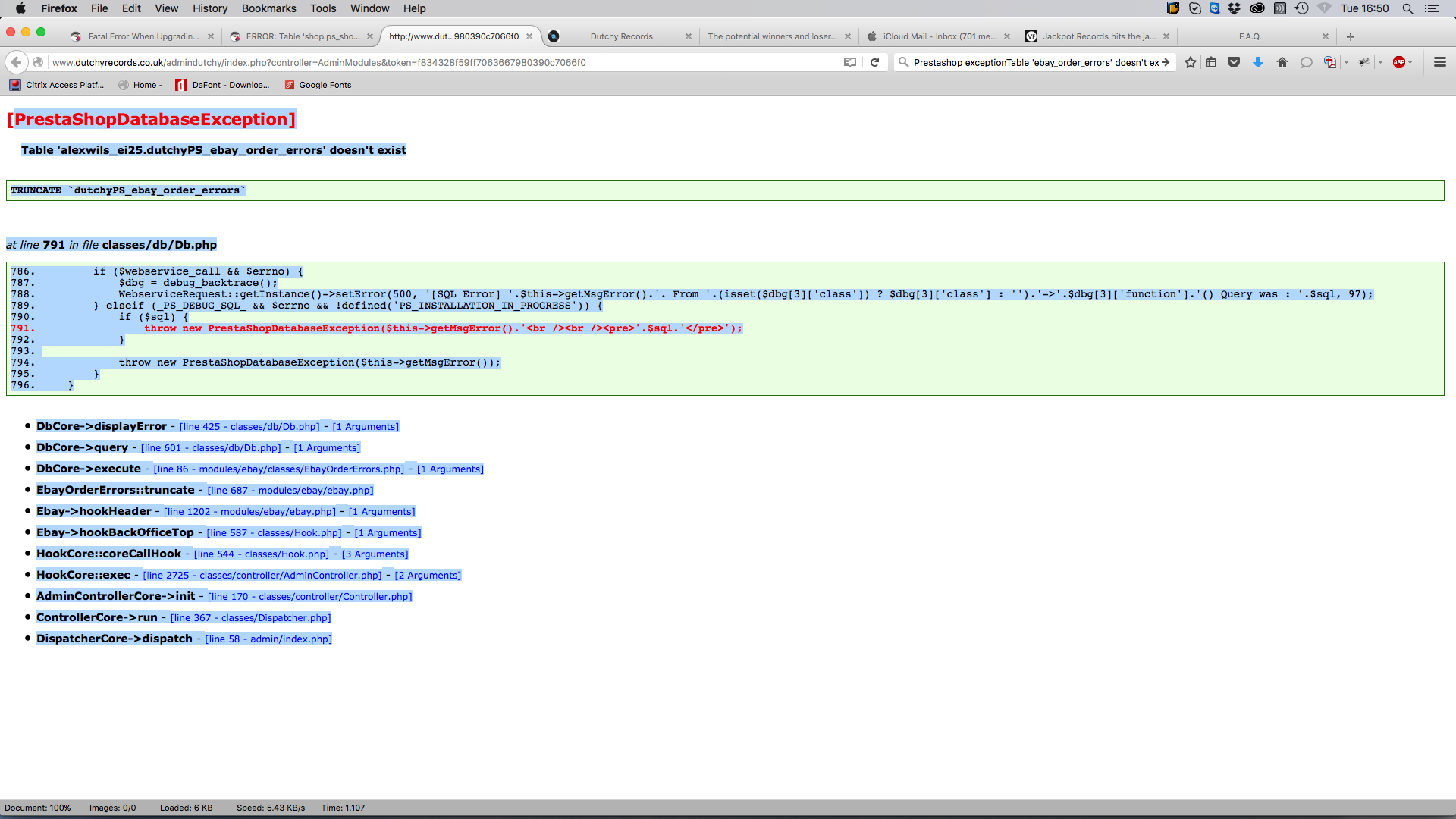Show '[2 Arguments]' for HookCore::exec
Viewport: 1456px width, 819px height.
[428, 576]
